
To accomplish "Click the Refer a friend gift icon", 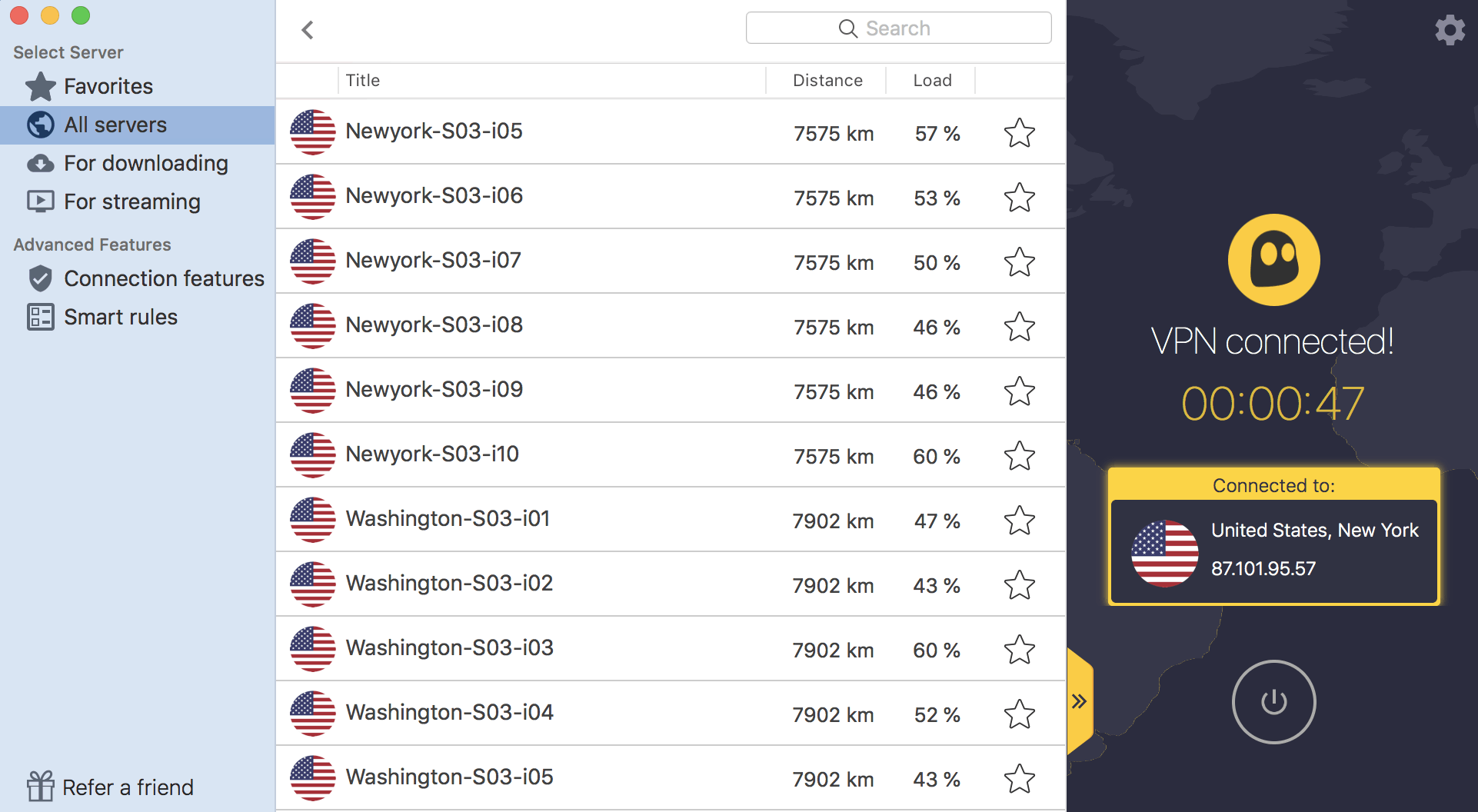I will pyautogui.click(x=40, y=787).
